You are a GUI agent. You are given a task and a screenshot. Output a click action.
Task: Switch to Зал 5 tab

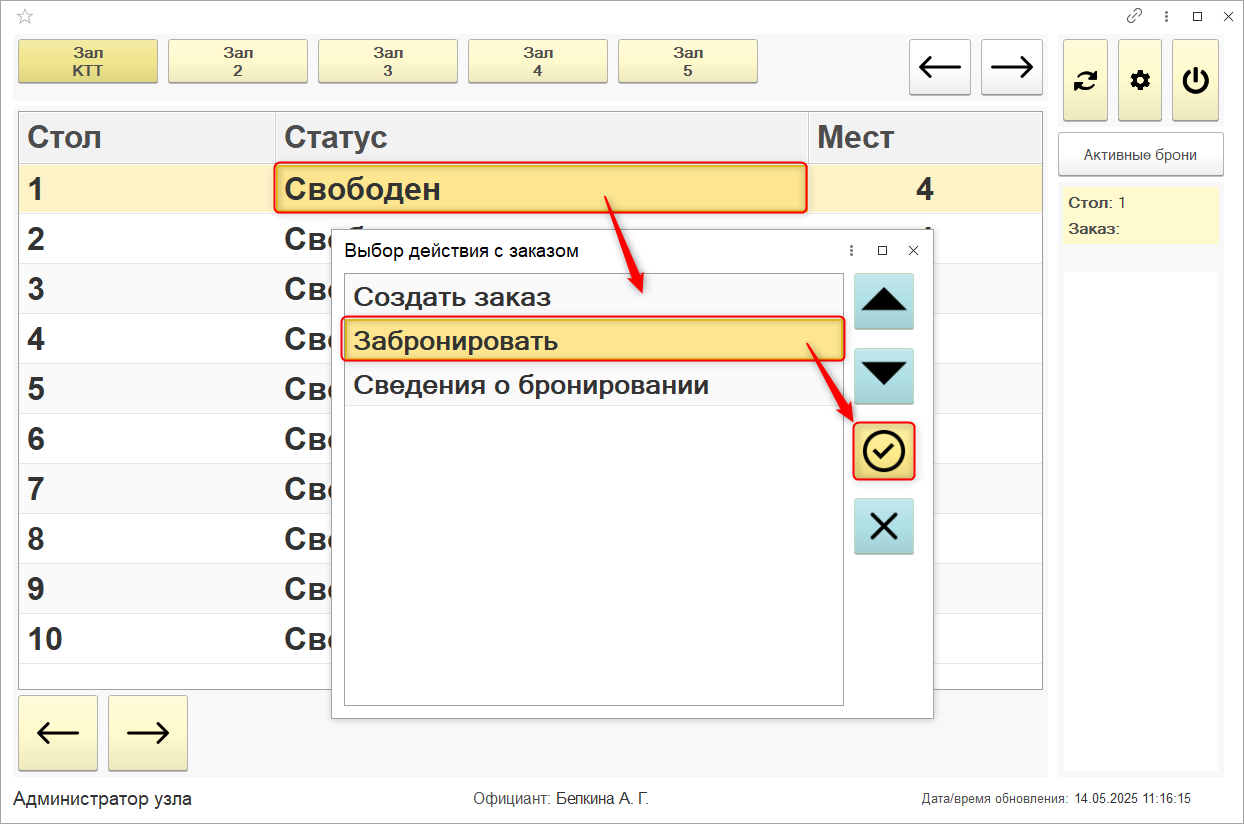[x=688, y=61]
